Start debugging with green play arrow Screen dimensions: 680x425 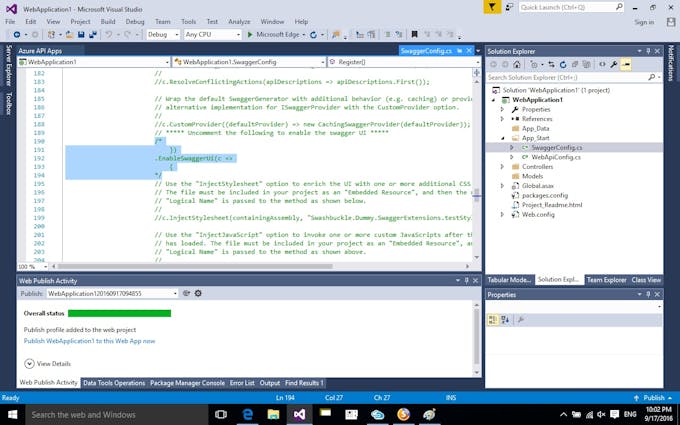[x=250, y=34]
